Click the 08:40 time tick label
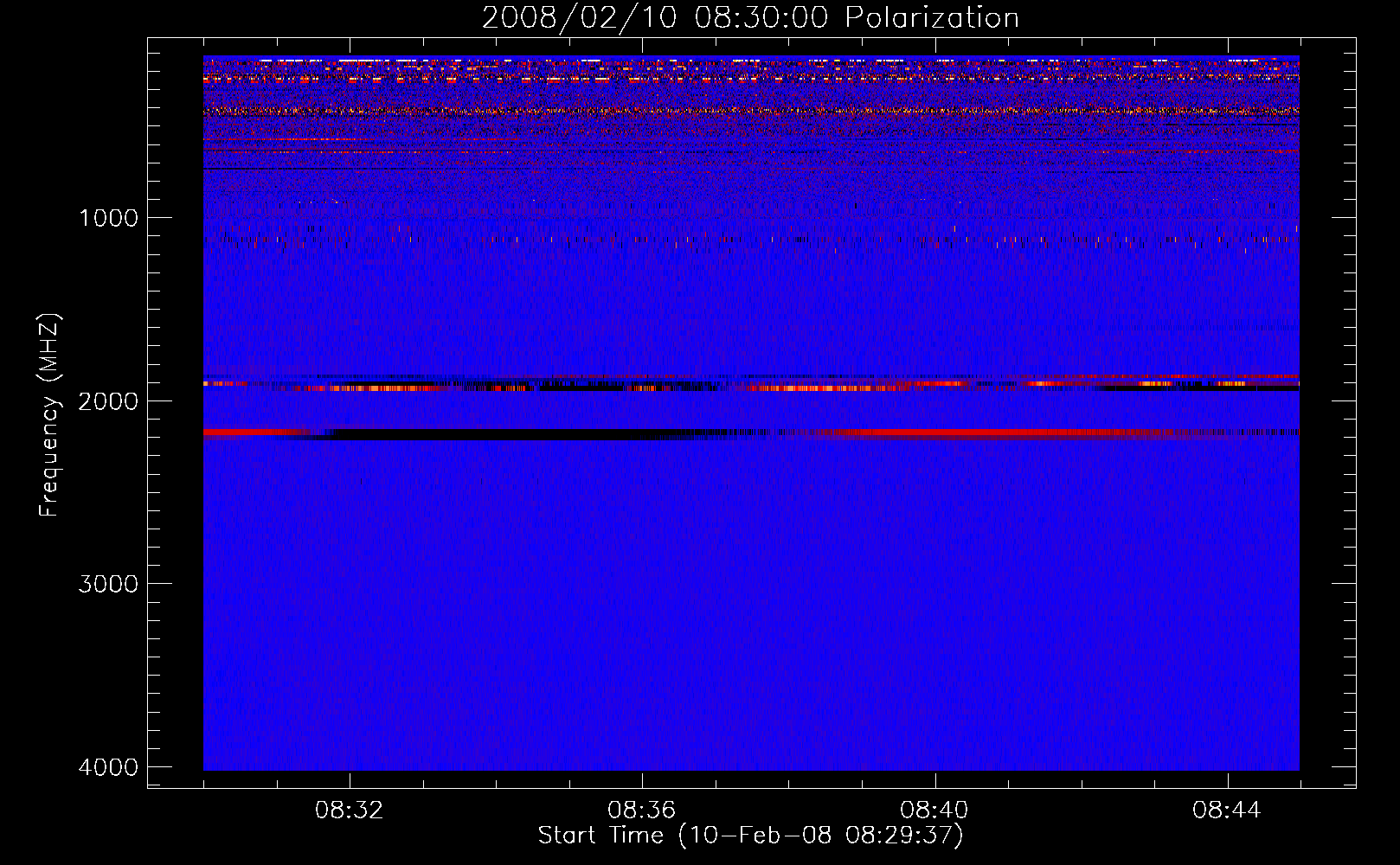Image resolution: width=1400 pixels, height=865 pixels. 934,811
